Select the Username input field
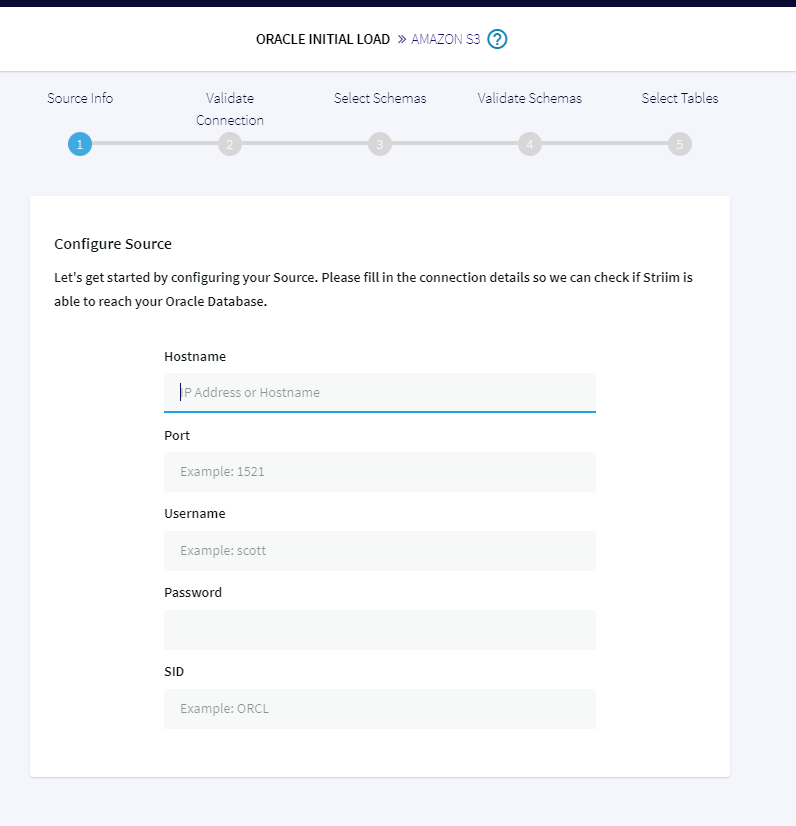The height and width of the screenshot is (826, 796). click(x=380, y=550)
